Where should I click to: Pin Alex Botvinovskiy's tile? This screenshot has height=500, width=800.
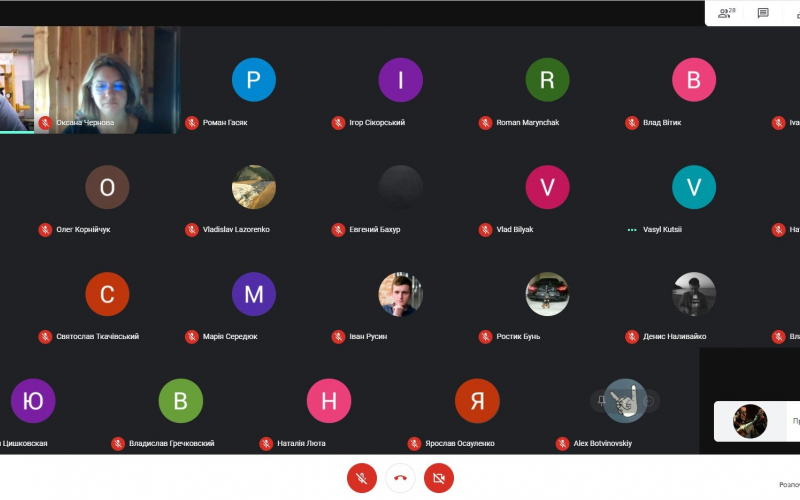[x=602, y=401]
